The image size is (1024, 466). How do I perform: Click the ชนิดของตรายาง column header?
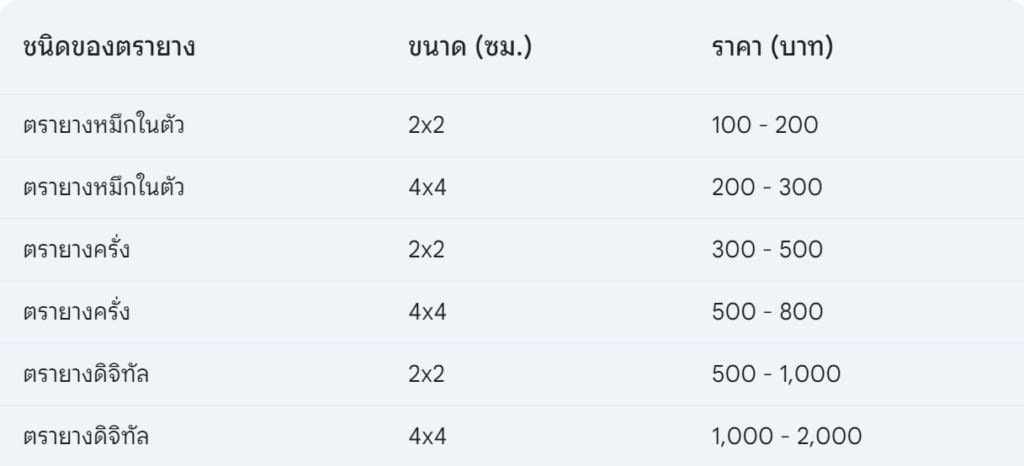click(108, 47)
